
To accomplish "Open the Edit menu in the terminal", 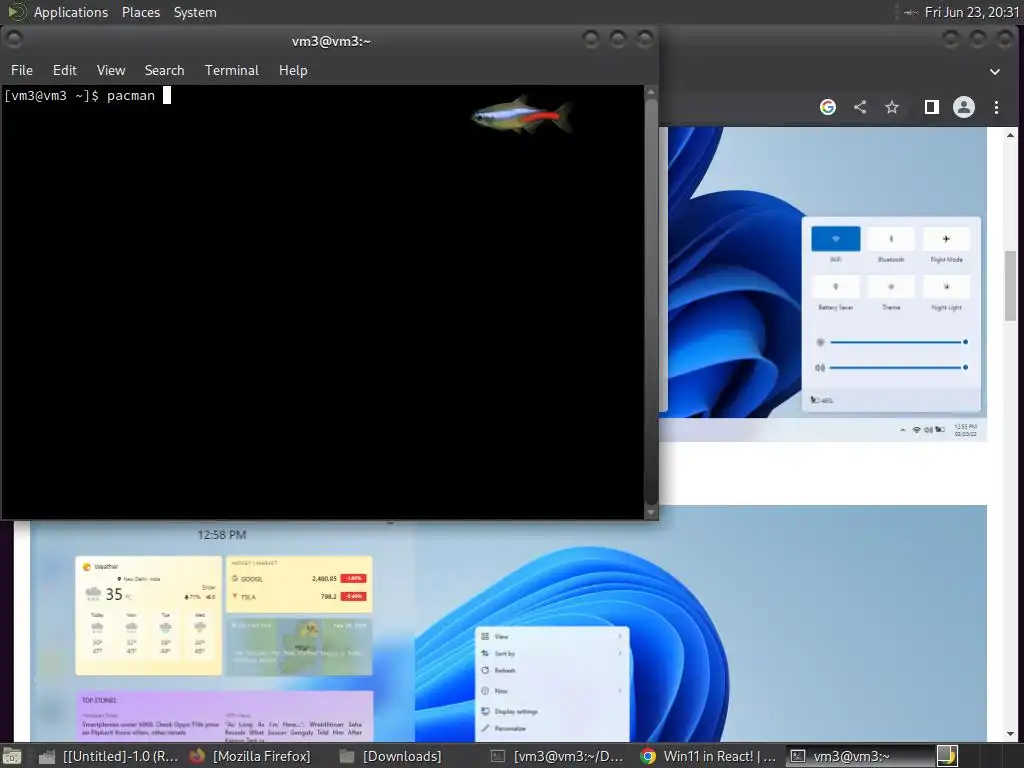I will (x=65, y=70).
